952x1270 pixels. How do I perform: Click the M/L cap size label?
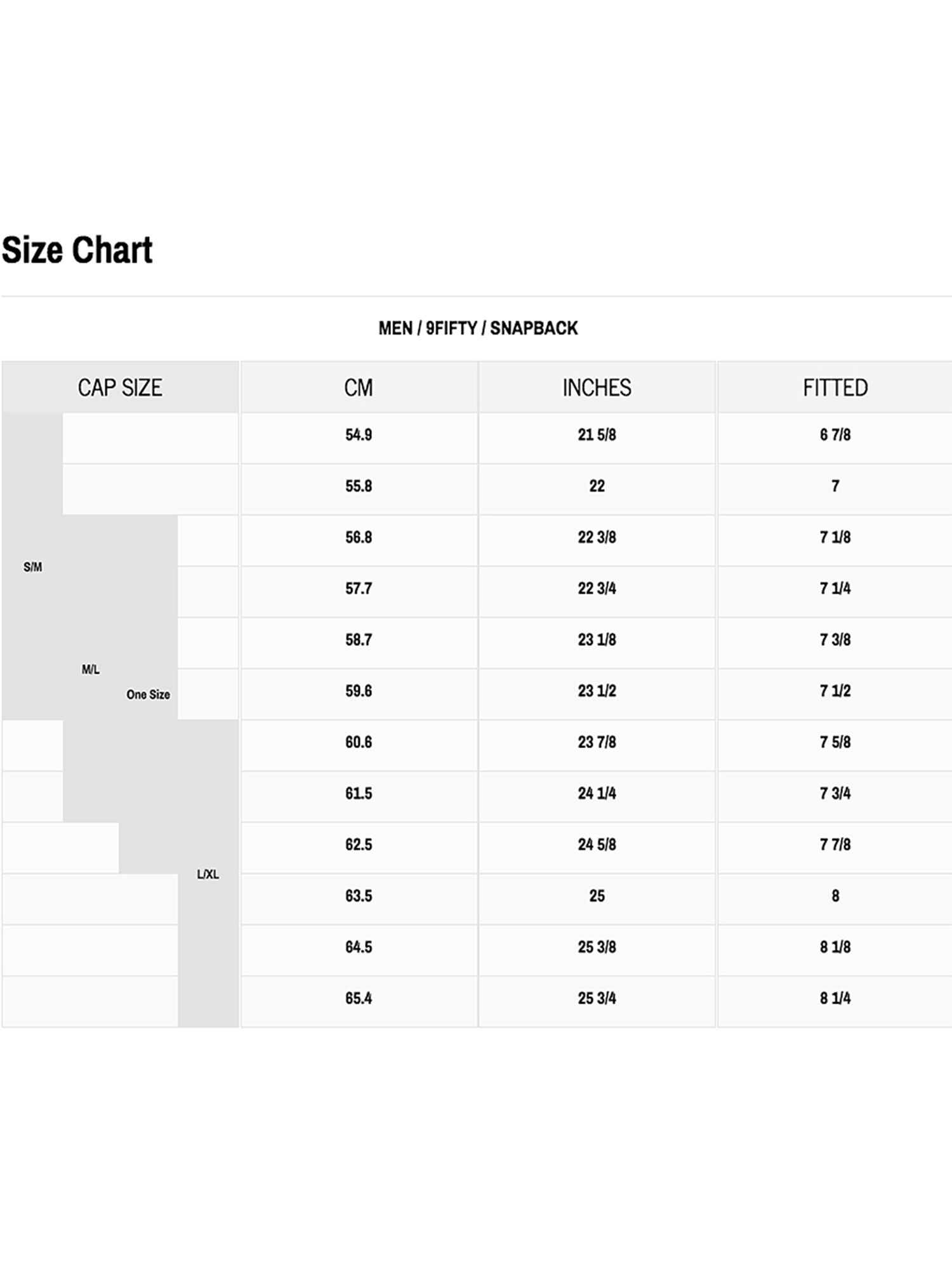tap(91, 669)
